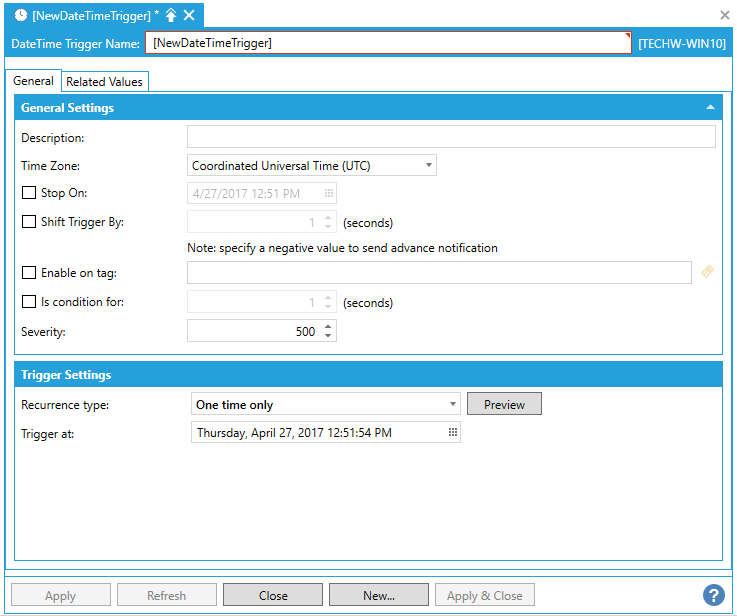Close the panel using the top-right gray X
Image resolution: width=737 pixels, height=616 pixels.
(x=725, y=15)
